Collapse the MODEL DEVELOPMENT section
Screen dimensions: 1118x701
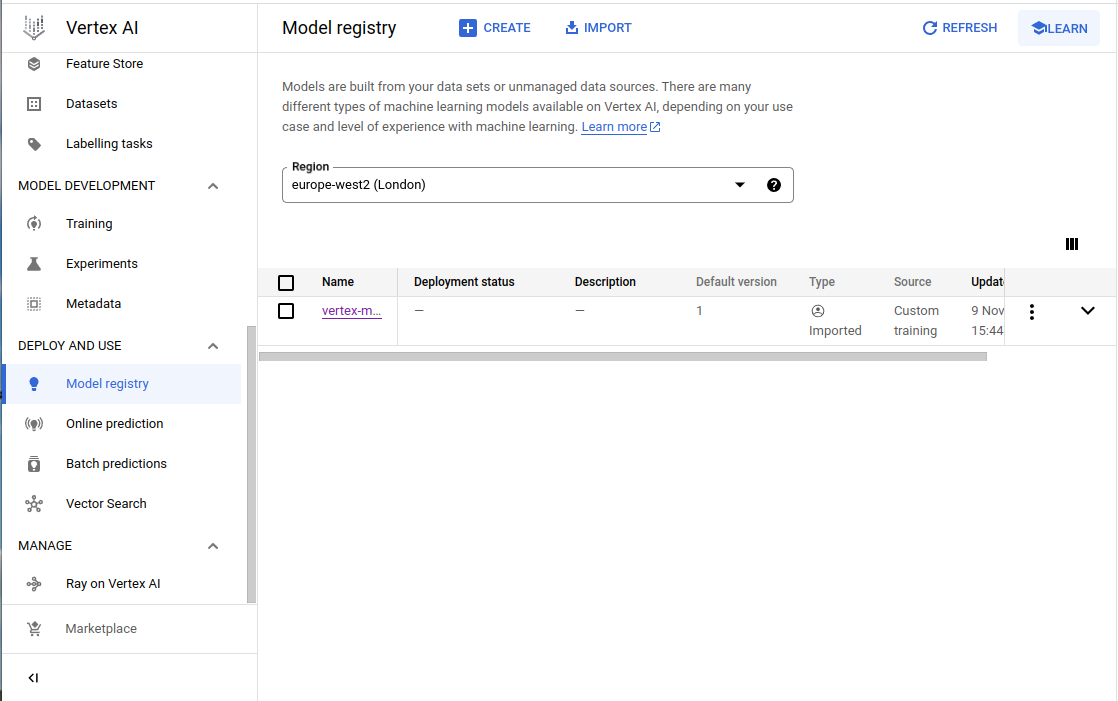[212, 186]
